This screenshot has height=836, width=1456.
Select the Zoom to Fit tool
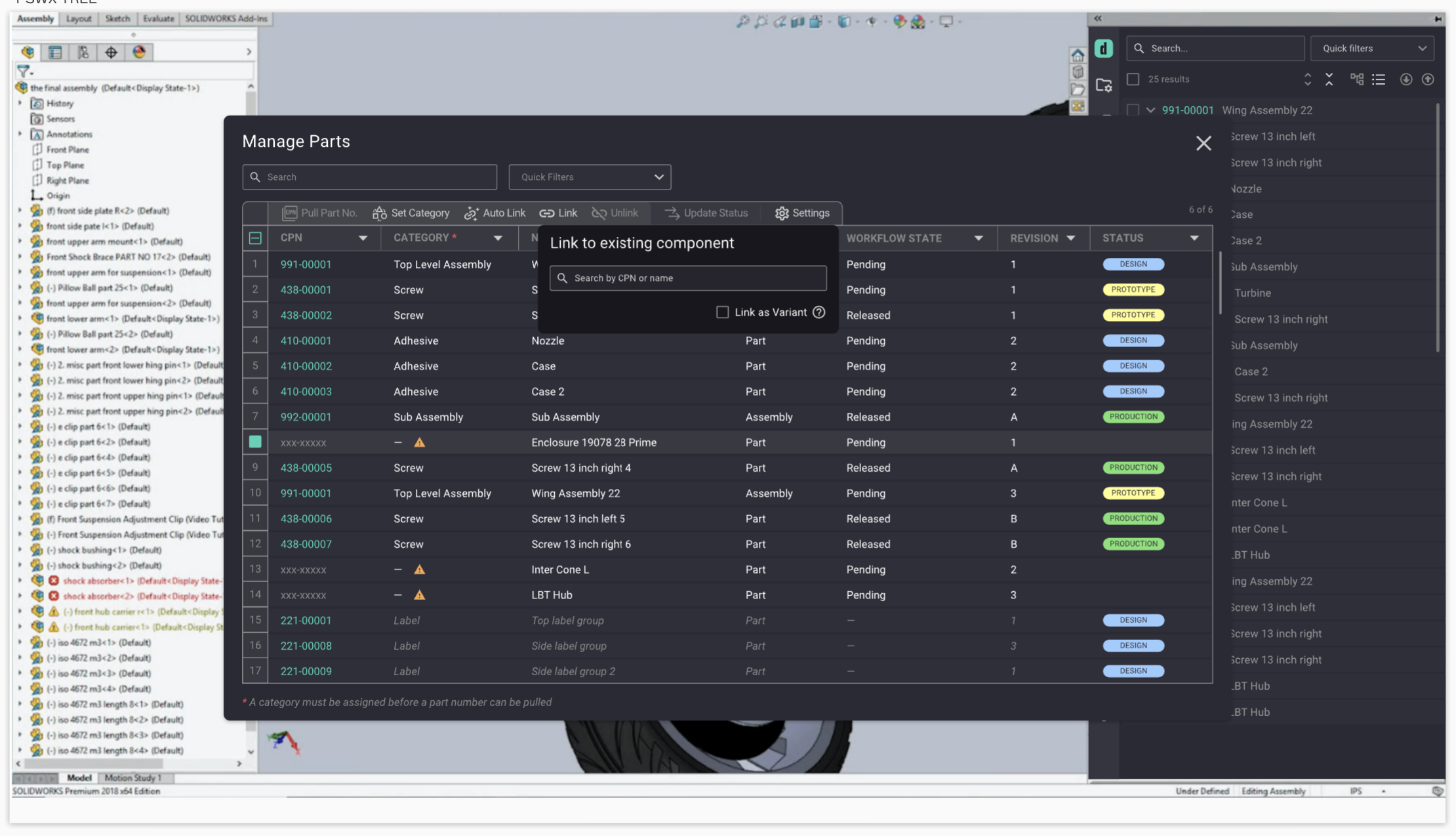pos(743,21)
